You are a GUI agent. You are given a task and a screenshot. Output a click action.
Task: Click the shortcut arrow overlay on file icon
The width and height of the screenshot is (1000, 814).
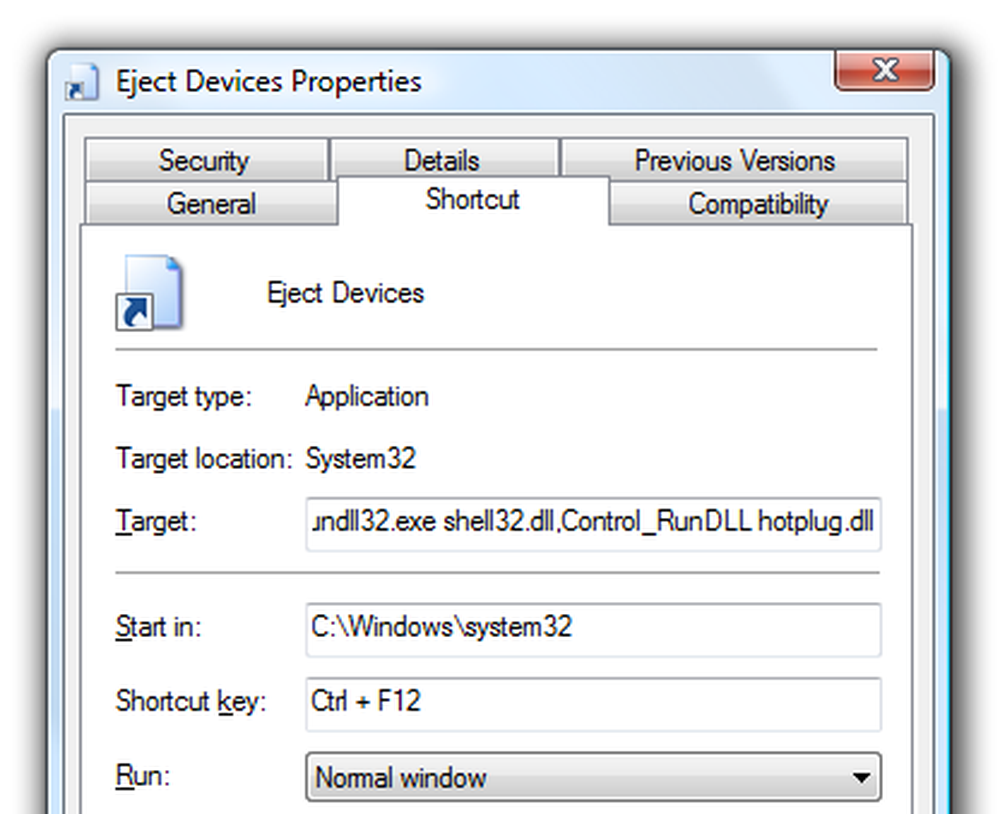point(135,313)
